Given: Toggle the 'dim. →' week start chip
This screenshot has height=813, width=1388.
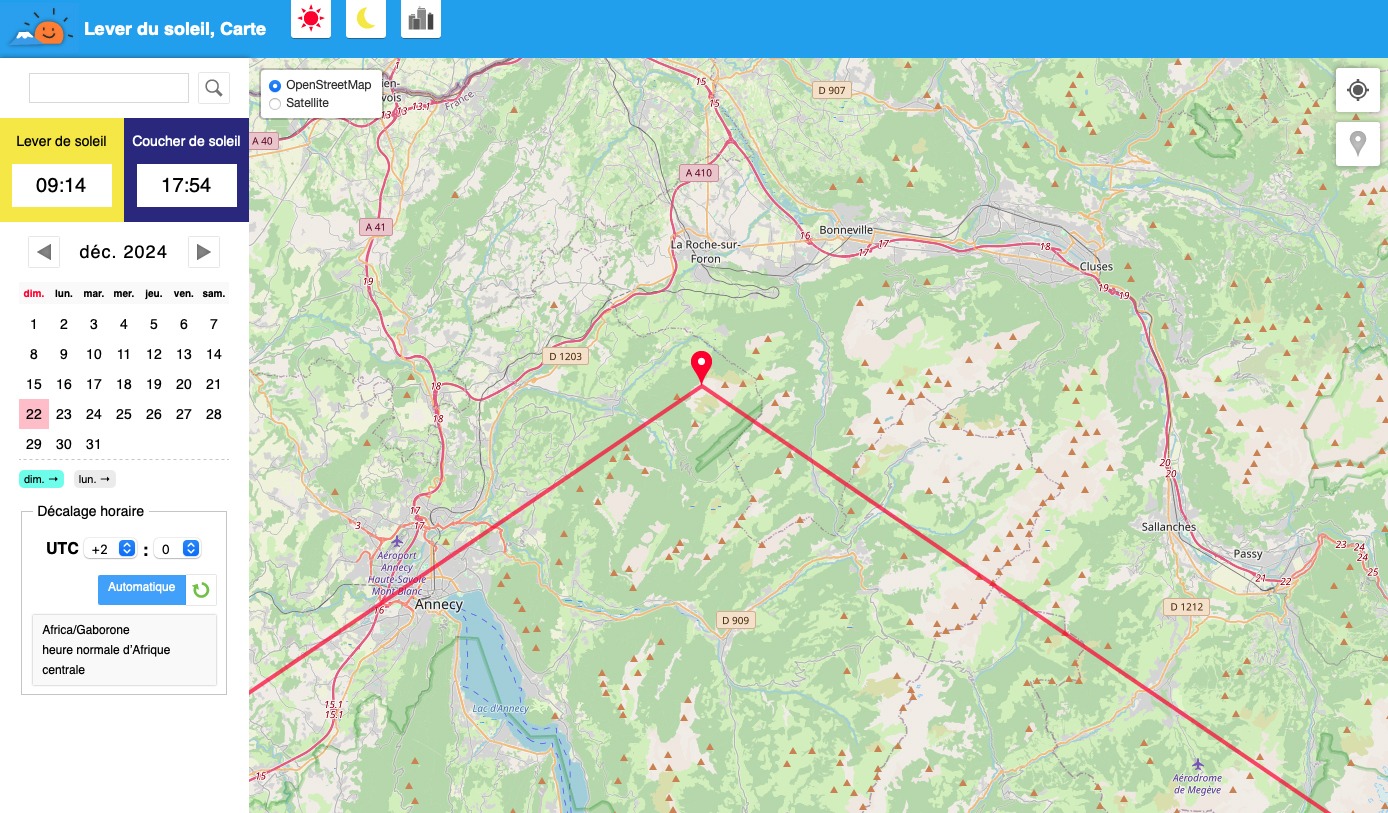Looking at the screenshot, I should (41, 479).
